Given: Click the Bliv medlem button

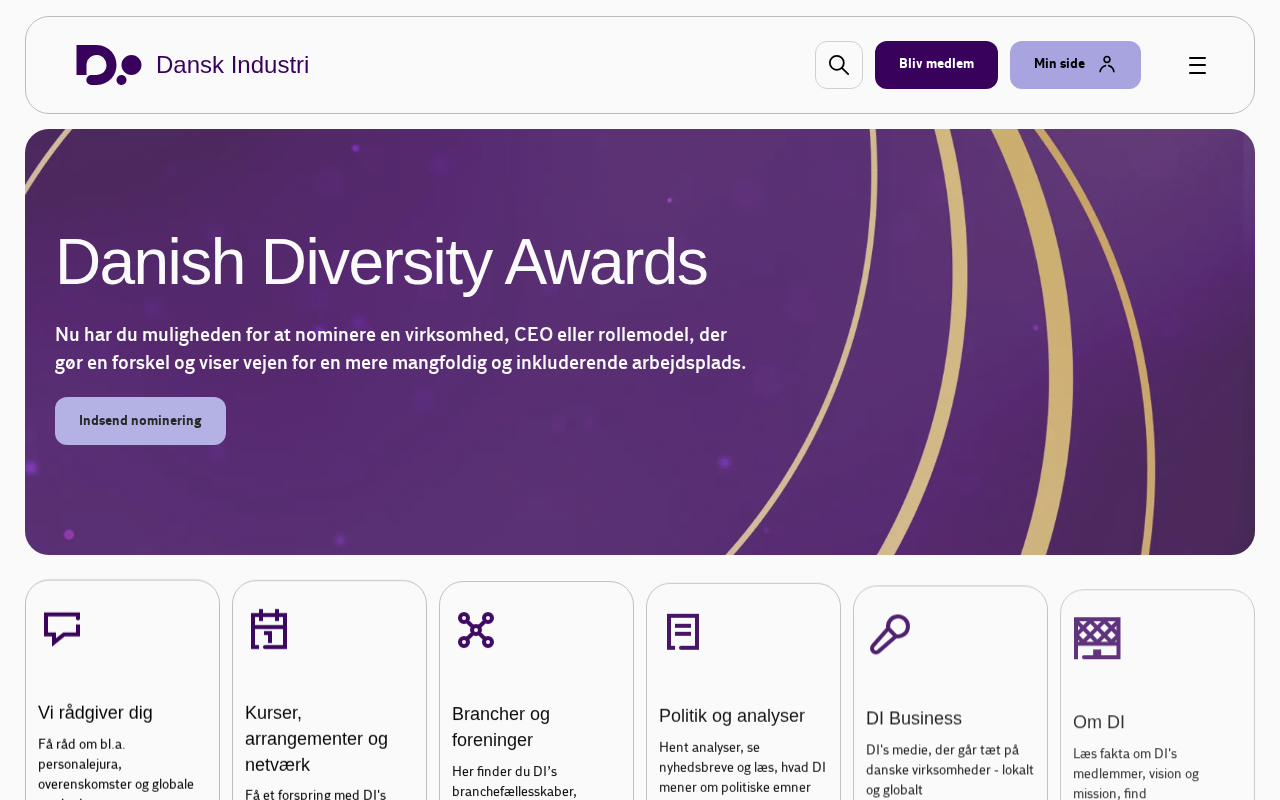Looking at the screenshot, I should click(x=936, y=65).
